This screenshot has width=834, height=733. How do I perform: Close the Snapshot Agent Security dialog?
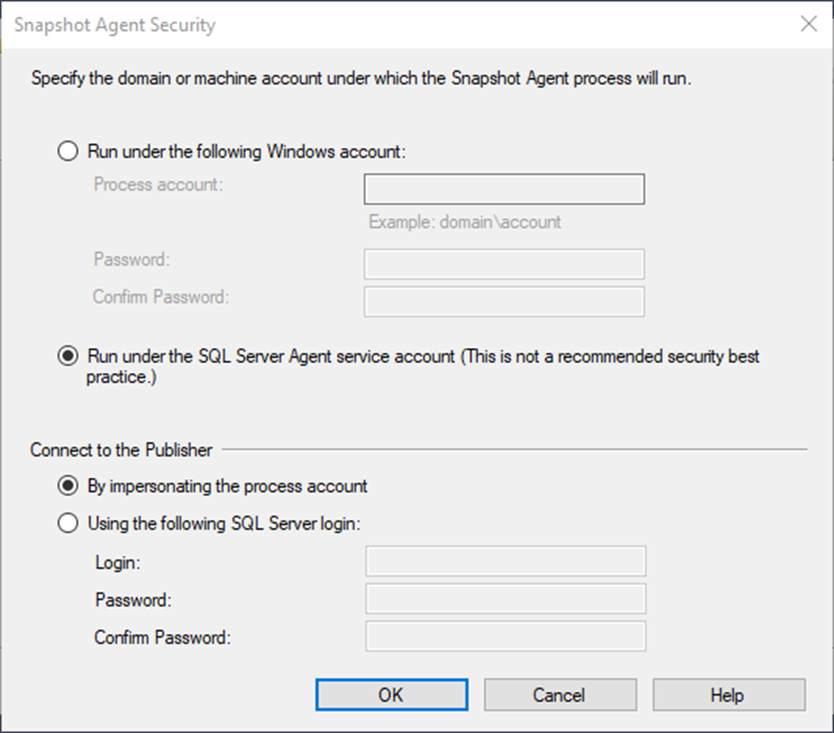coord(808,24)
